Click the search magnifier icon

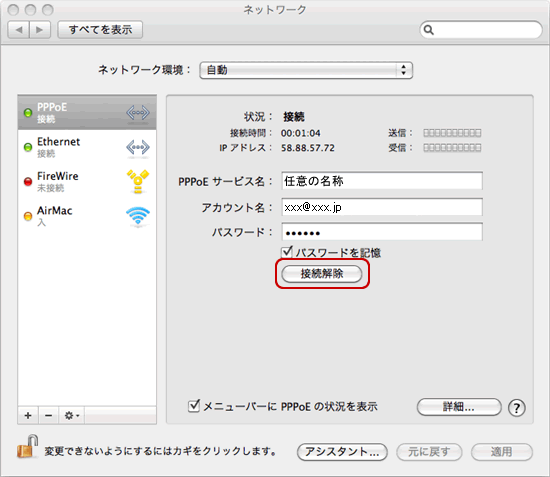coord(429,30)
